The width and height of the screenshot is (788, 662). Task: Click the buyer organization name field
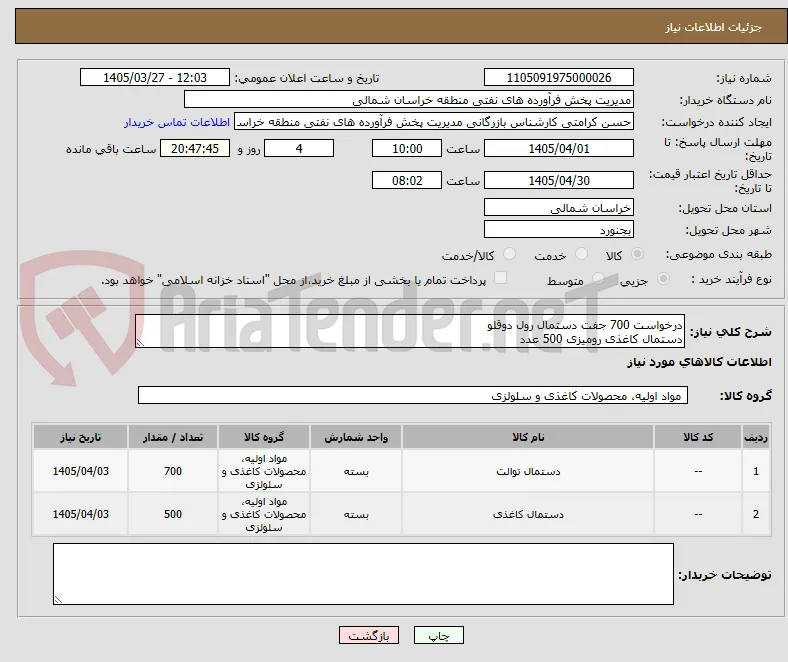(x=409, y=100)
